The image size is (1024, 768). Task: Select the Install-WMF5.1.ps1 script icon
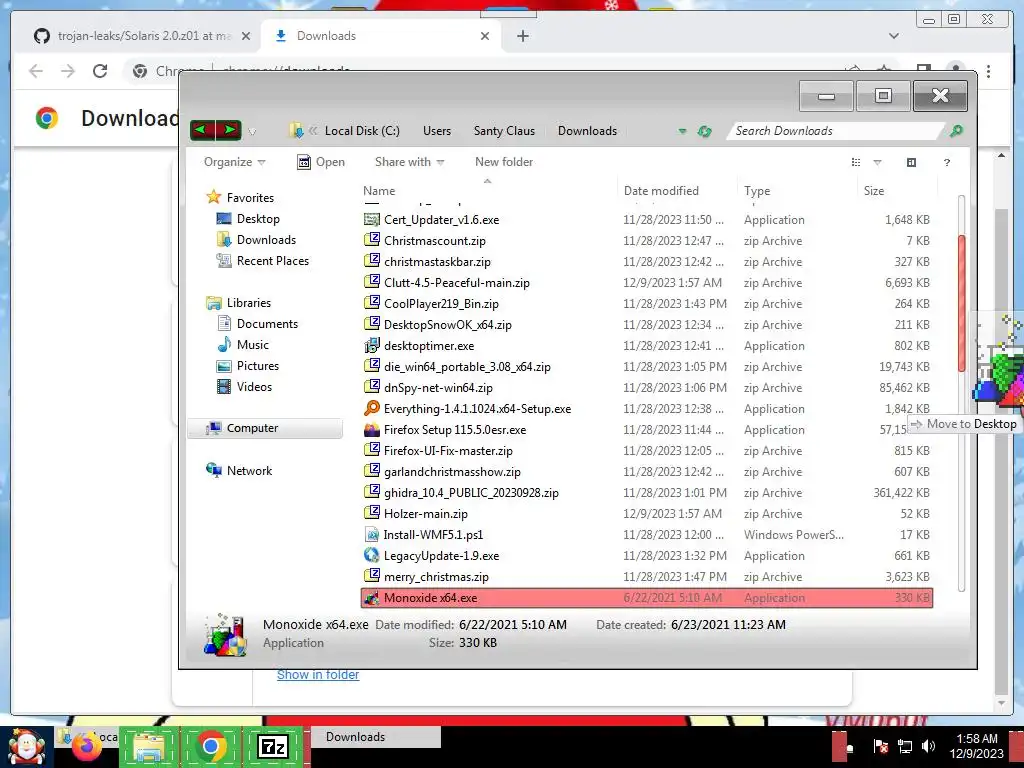pyautogui.click(x=372, y=535)
